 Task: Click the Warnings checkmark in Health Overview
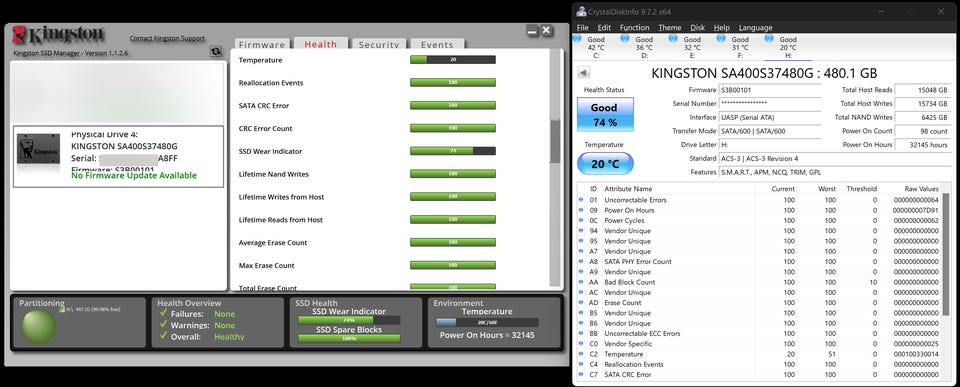click(x=163, y=325)
